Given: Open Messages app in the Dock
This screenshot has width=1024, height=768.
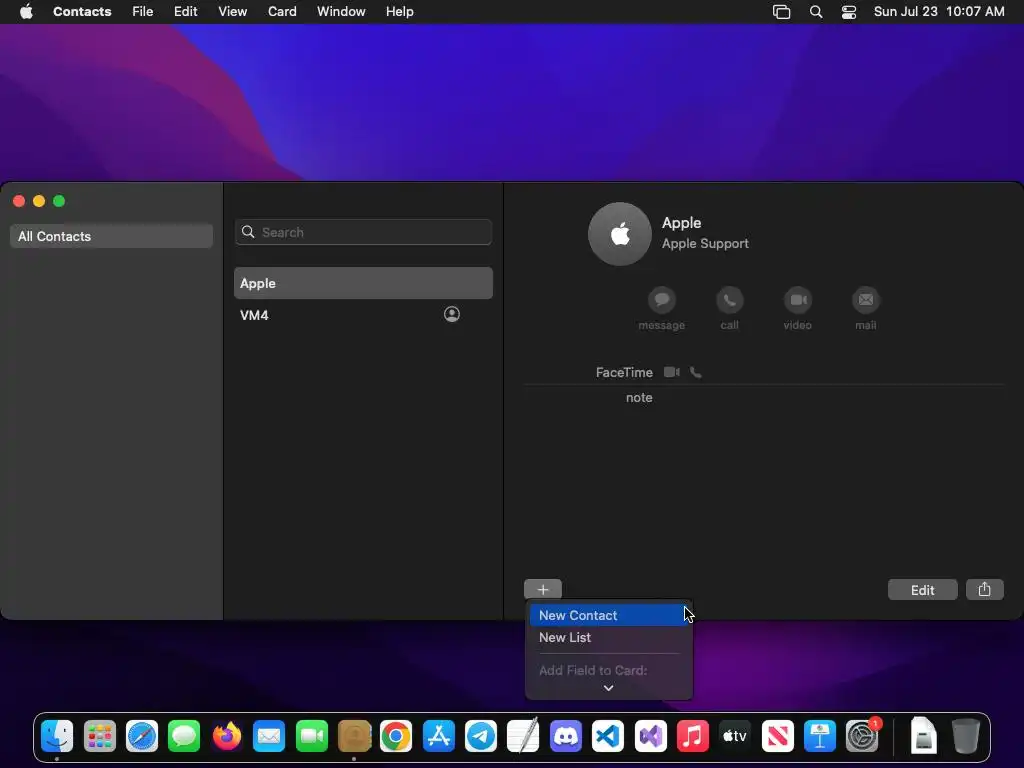Looking at the screenshot, I should click(184, 736).
